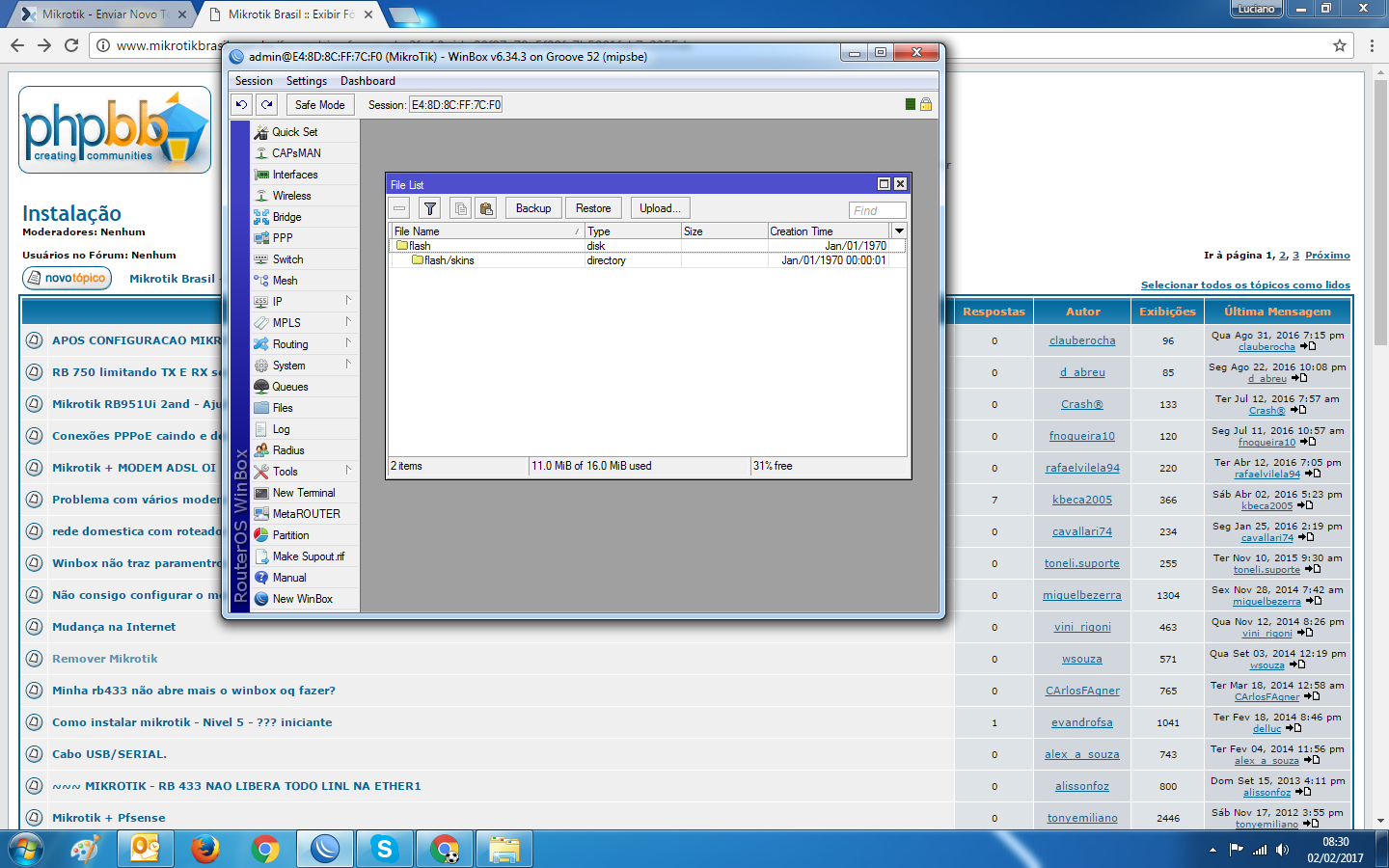This screenshot has width=1389, height=868.
Task: Click the Upload... button in File List
Action: [x=660, y=208]
